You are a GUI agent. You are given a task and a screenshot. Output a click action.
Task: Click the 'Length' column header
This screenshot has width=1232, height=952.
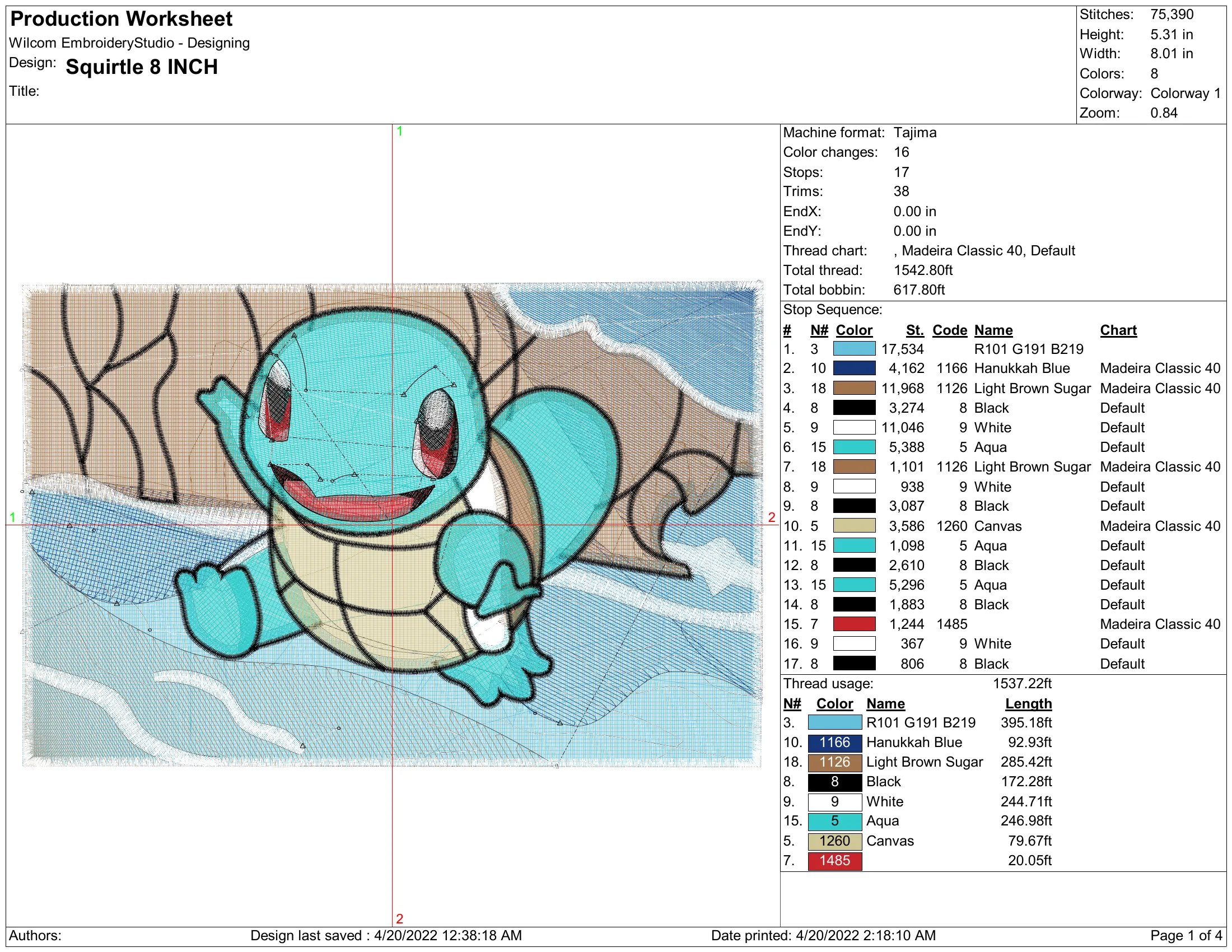1028,704
